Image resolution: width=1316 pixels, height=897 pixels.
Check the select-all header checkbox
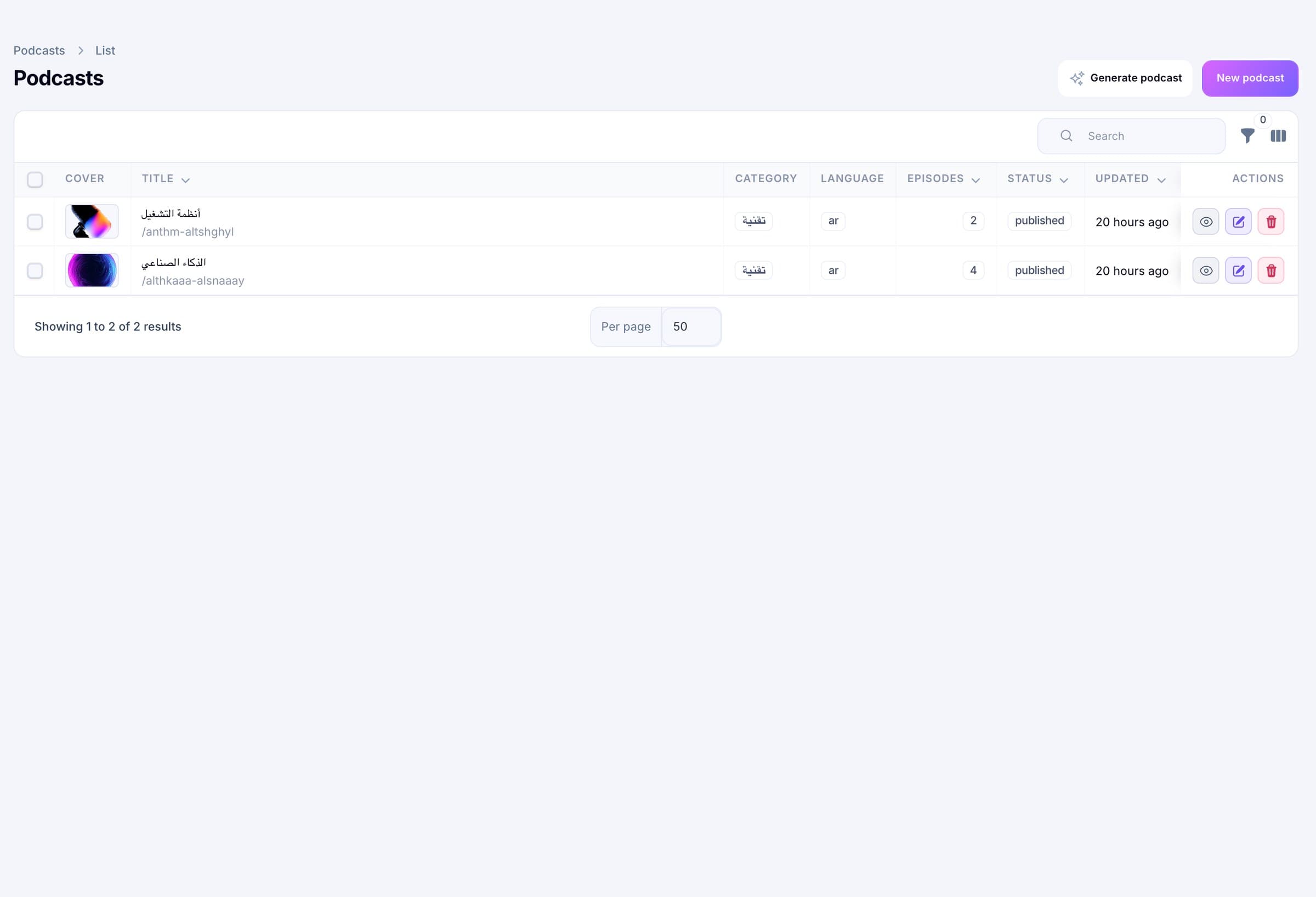(35, 179)
